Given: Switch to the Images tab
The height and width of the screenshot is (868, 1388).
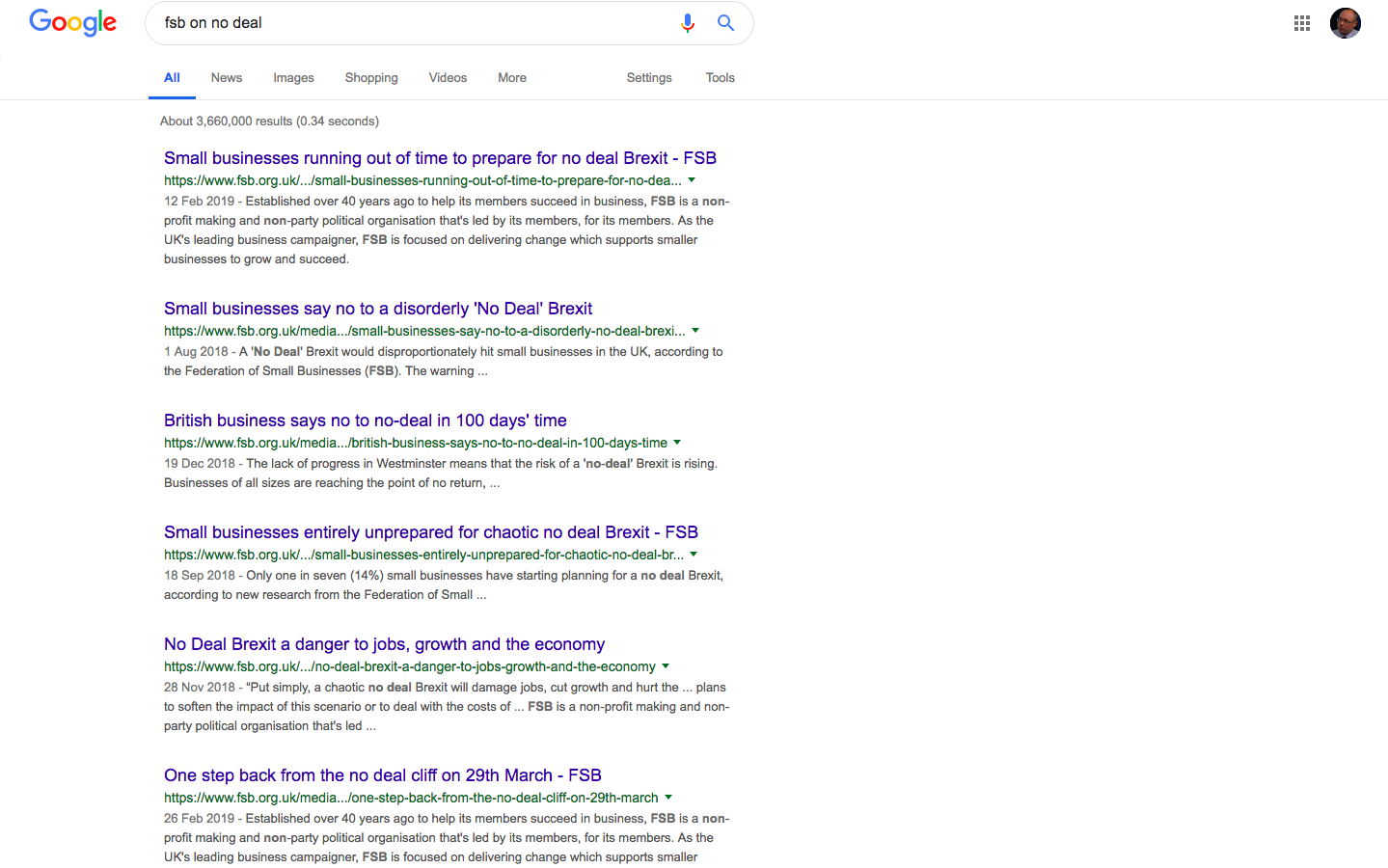Looking at the screenshot, I should pyautogui.click(x=293, y=78).
